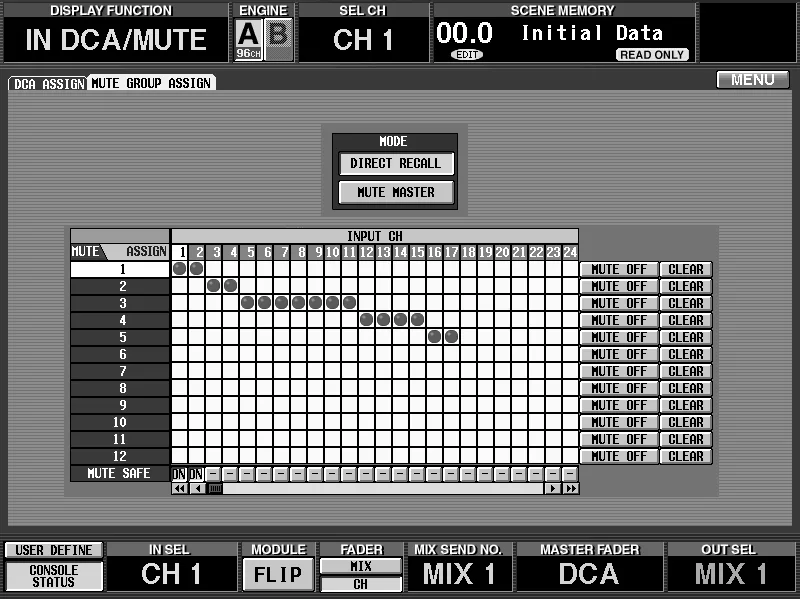Toggle the MODULE FLIP button
This screenshot has width=800, height=599.
click(x=278, y=575)
